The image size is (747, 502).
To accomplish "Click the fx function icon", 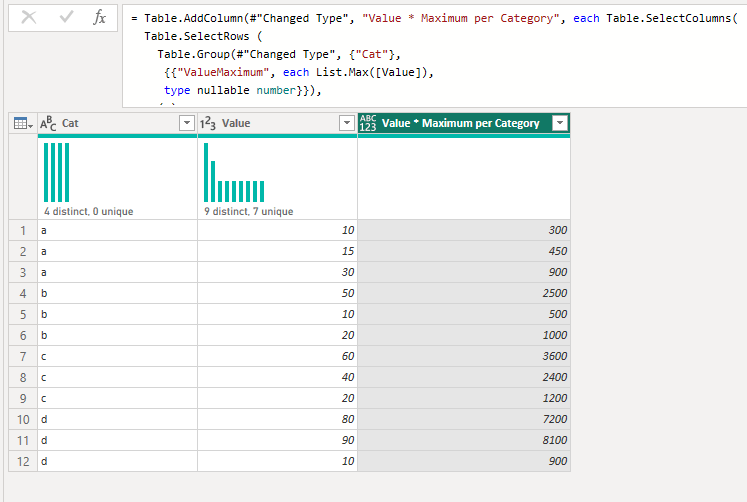I will click(99, 18).
